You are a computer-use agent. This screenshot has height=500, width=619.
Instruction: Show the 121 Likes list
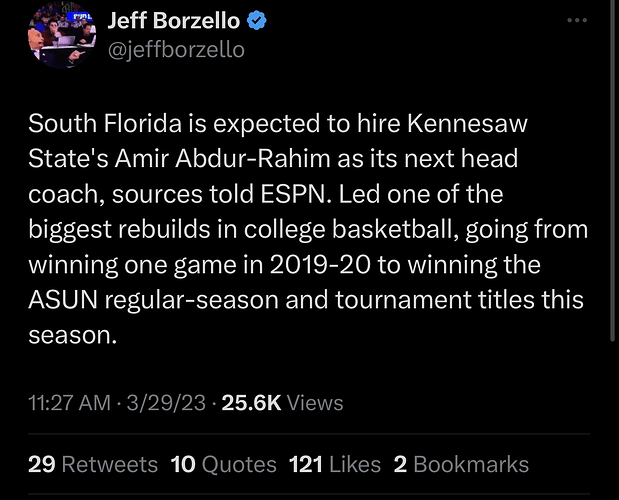334,464
